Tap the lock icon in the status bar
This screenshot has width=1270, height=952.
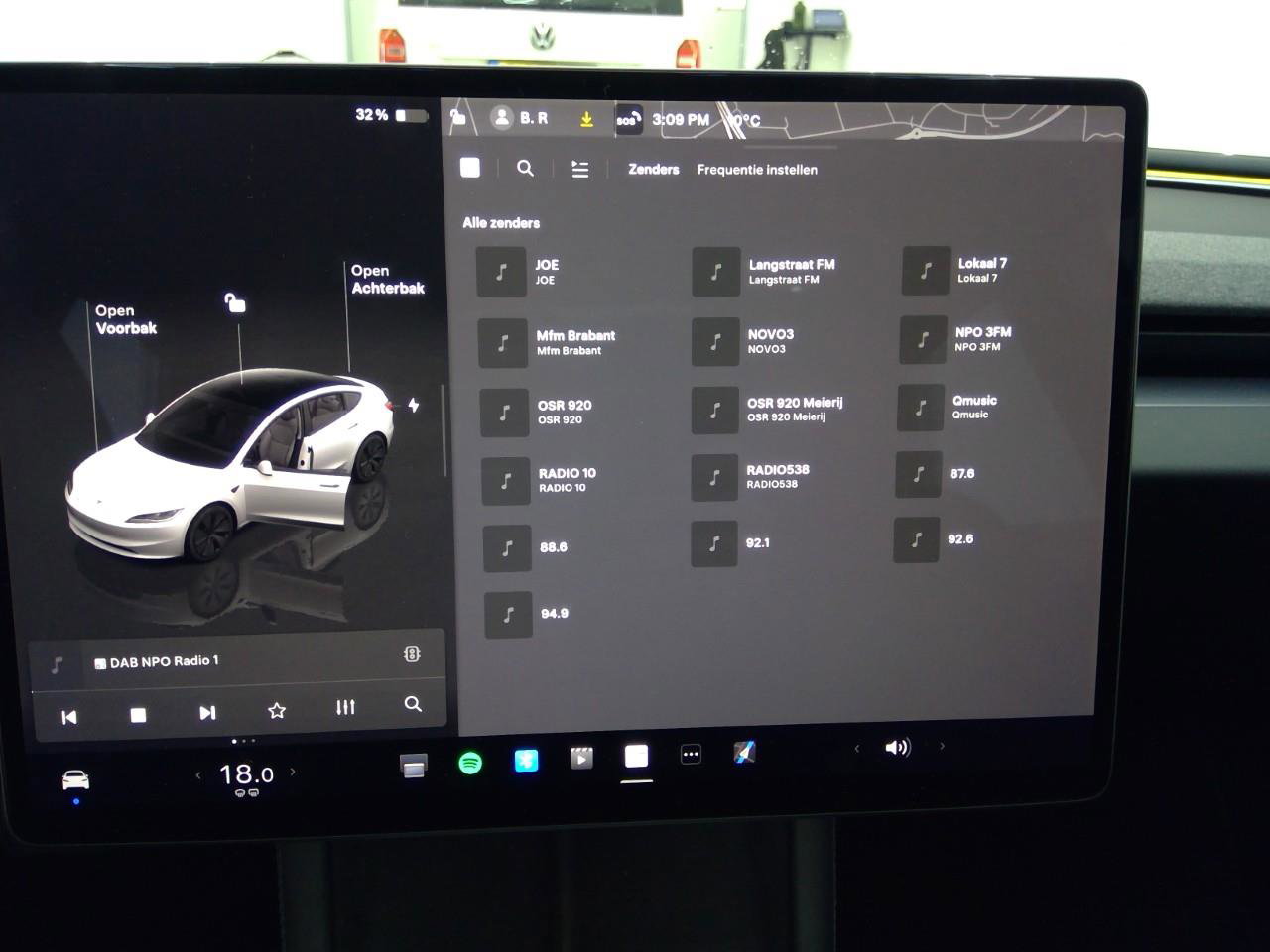458,117
